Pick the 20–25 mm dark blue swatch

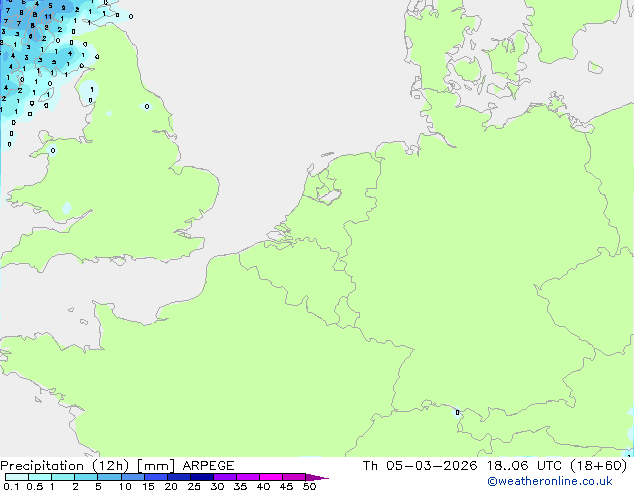click(x=179, y=477)
